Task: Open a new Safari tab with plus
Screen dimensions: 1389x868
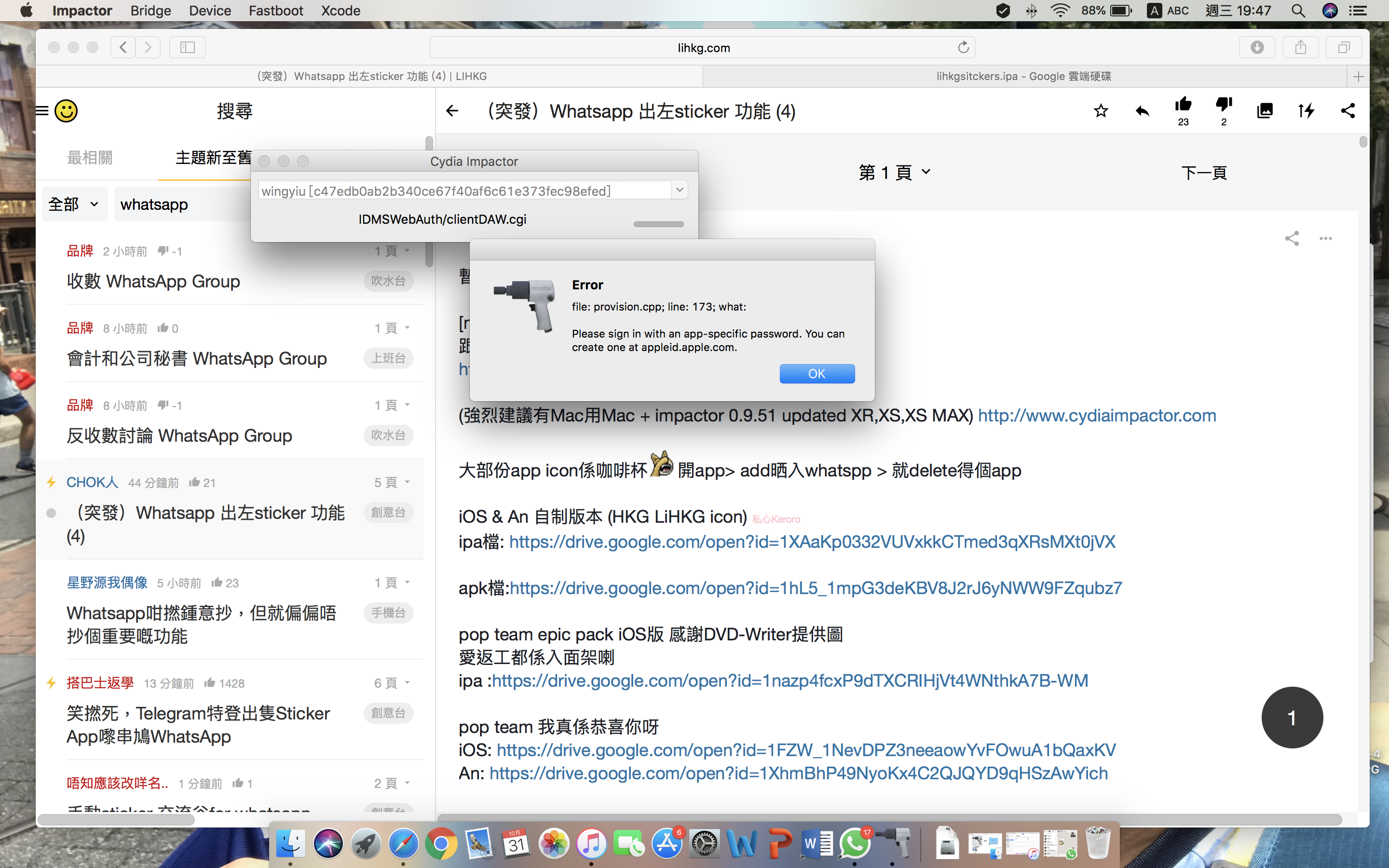Action: (x=1358, y=76)
